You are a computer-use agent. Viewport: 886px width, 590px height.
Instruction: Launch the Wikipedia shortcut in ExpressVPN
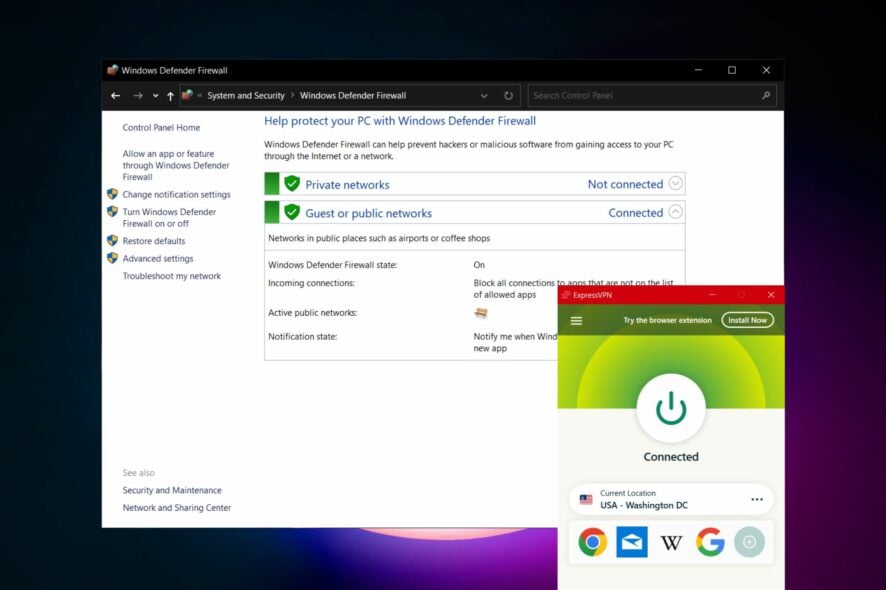[671, 543]
